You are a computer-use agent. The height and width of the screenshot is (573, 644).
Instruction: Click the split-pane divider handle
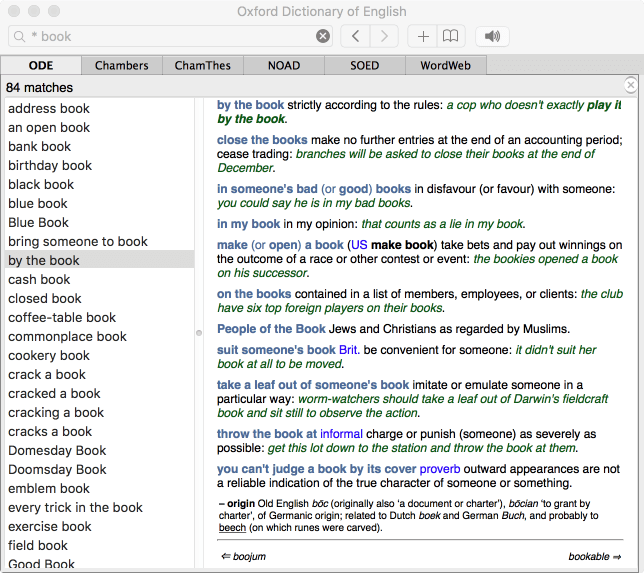tap(199, 333)
